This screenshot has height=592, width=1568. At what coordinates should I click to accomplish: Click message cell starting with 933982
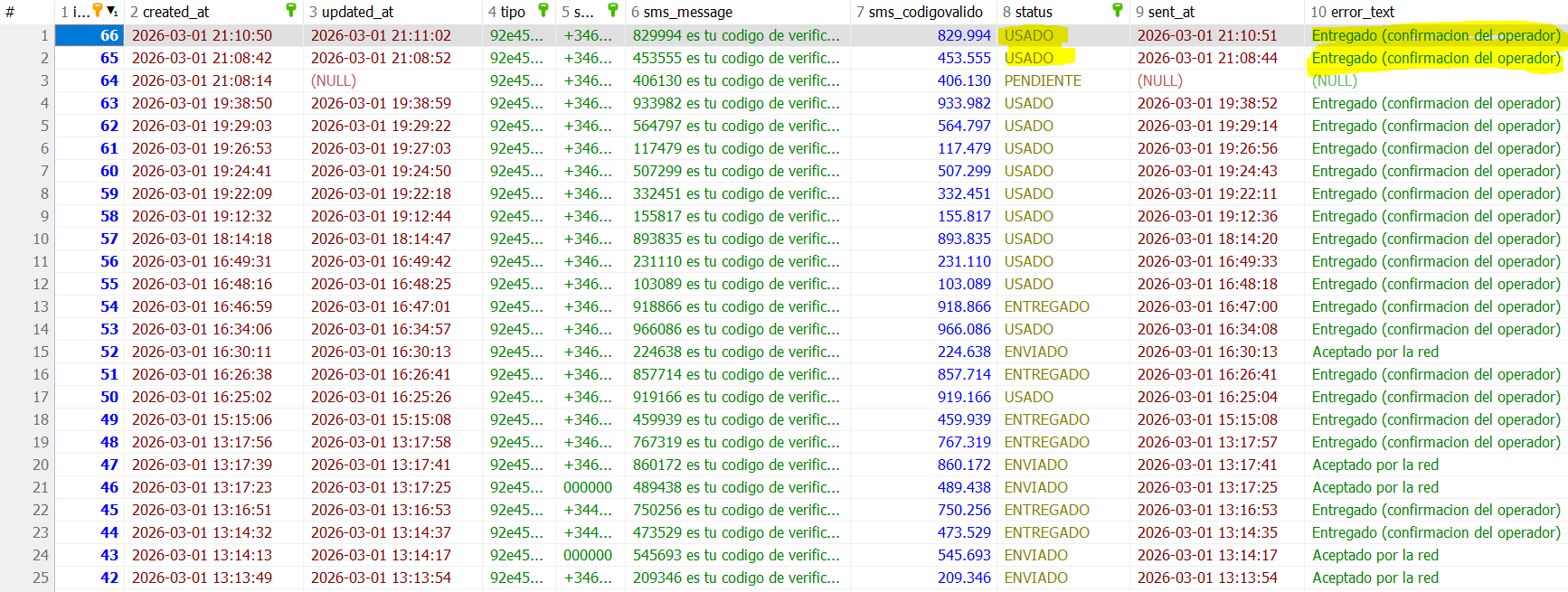click(736, 103)
